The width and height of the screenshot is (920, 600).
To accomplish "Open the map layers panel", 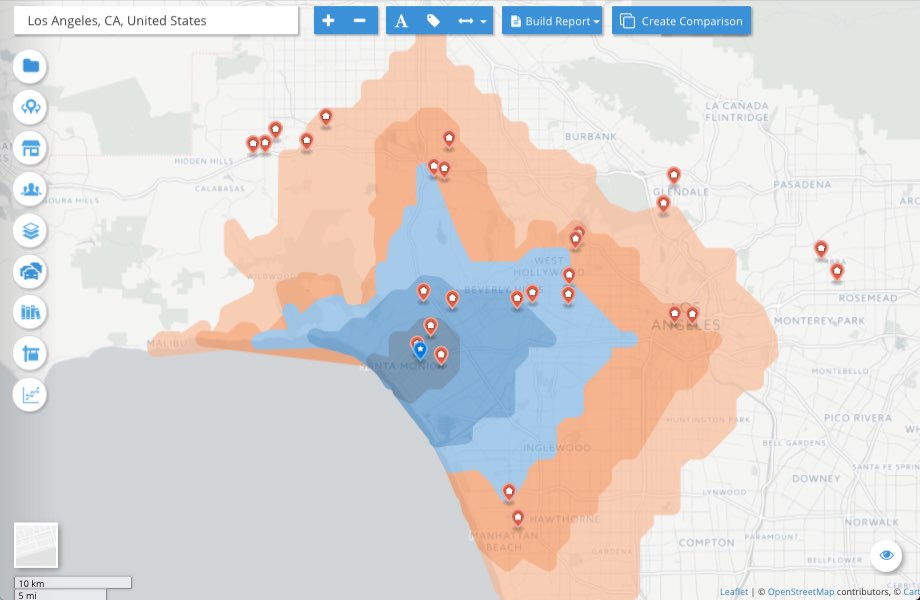I will pos(30,230).
